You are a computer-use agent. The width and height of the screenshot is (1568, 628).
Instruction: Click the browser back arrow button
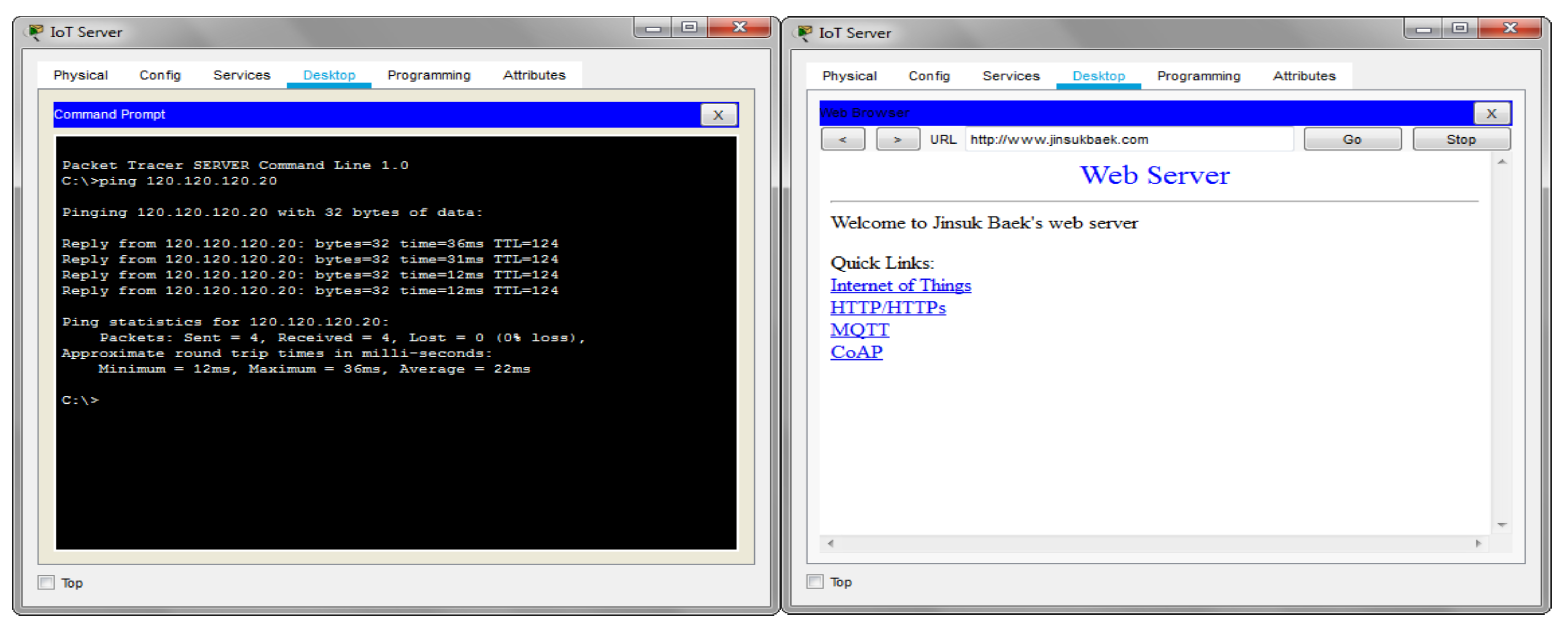[842, 139]
